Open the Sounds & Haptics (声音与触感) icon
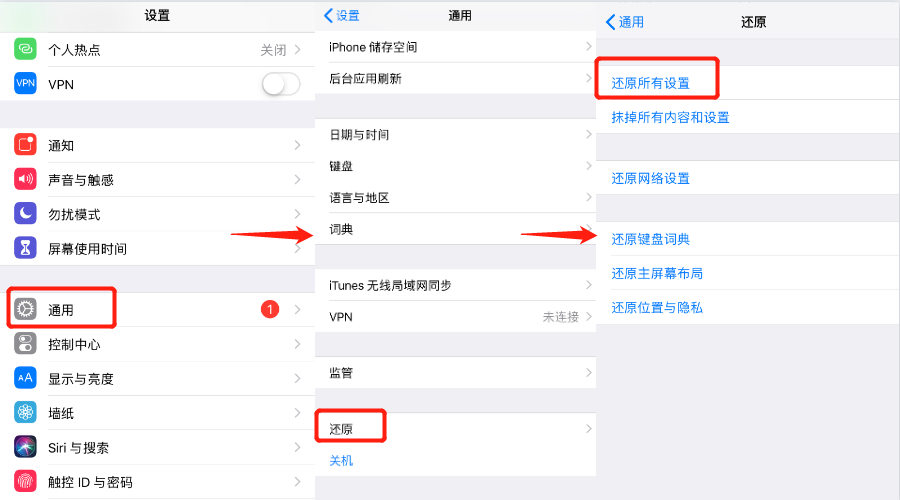 click(x=25, y=179)
